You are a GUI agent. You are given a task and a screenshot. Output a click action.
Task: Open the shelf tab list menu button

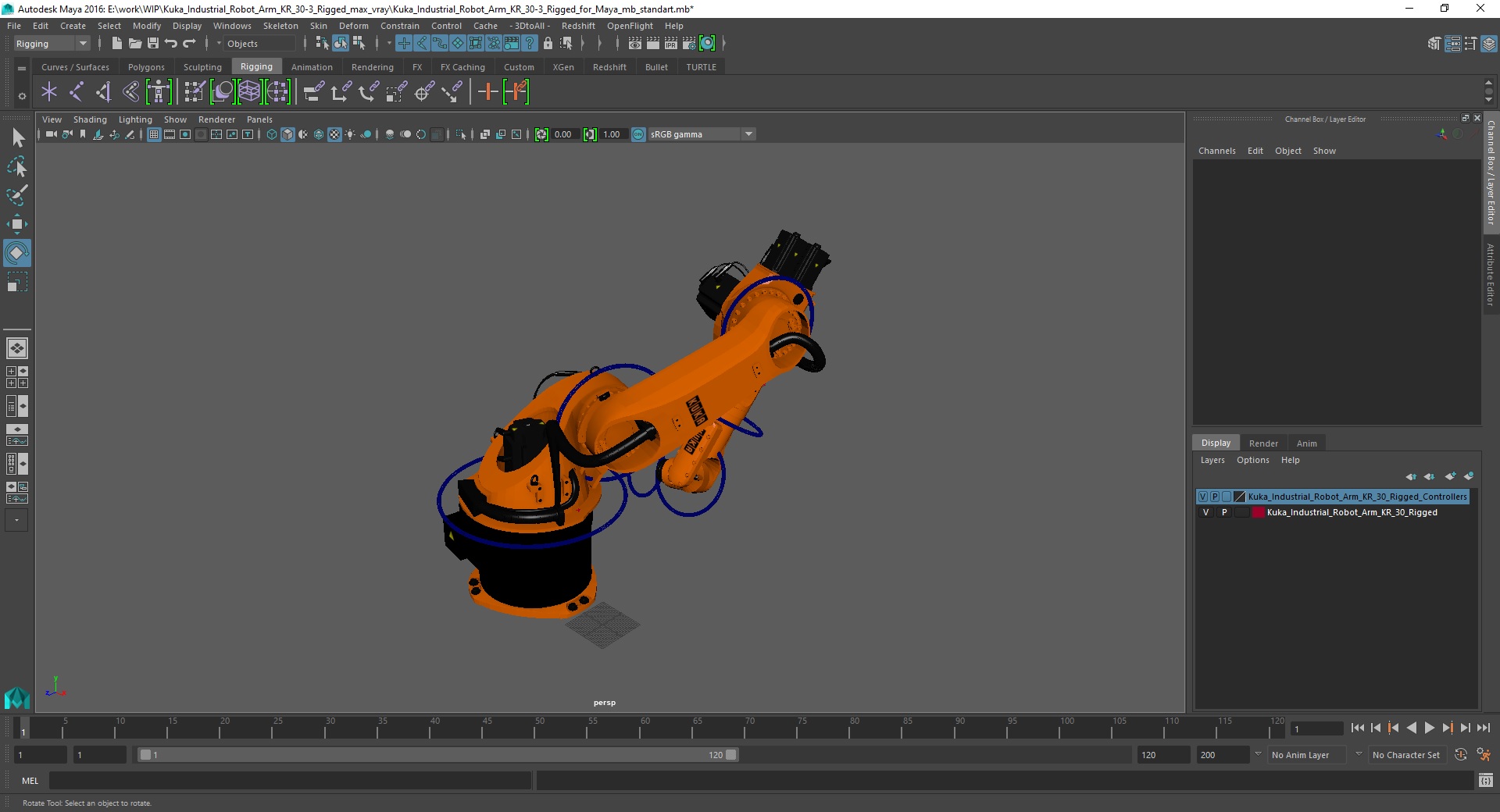point(22,68)
